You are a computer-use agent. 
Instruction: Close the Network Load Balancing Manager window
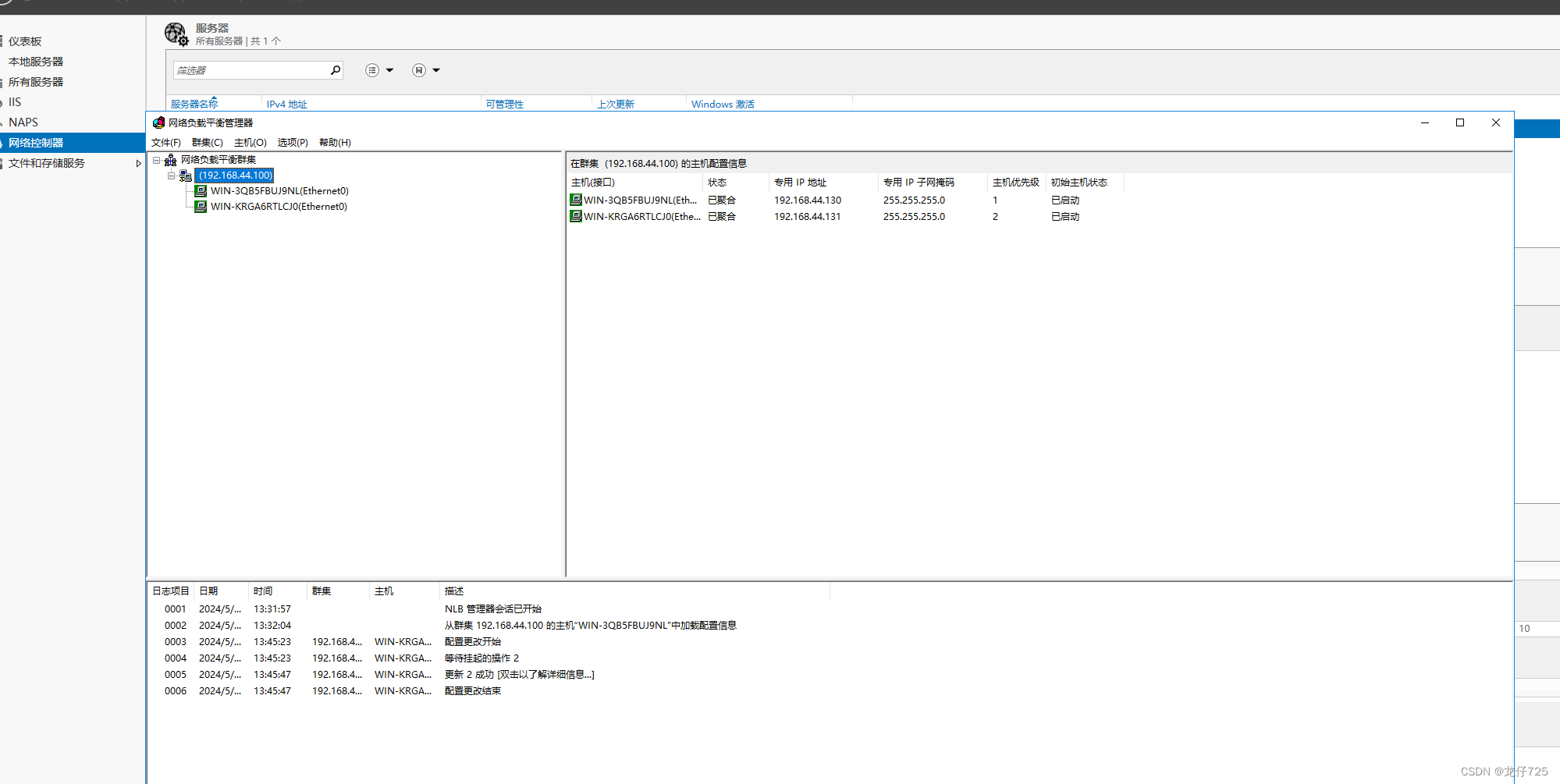[x=1496, y=122]
